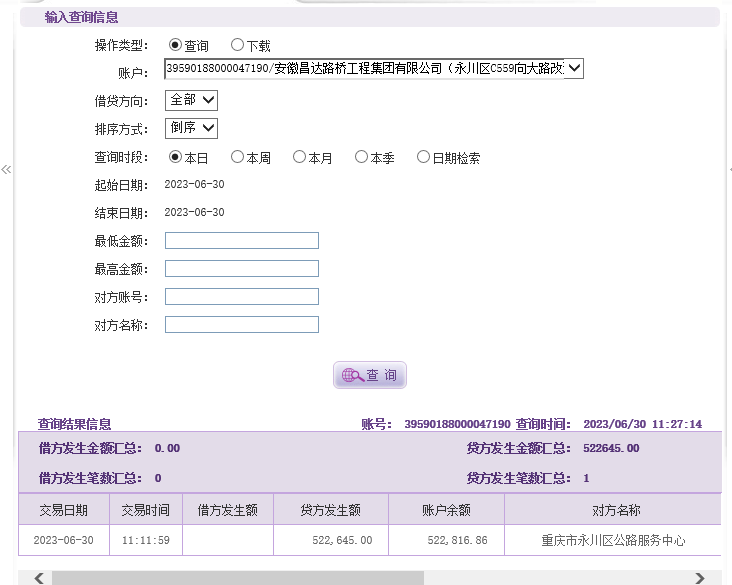Viewport: 732px width, 585px height.
Task: Click the 最高金额 input field
Action: (x=242, y=268)
